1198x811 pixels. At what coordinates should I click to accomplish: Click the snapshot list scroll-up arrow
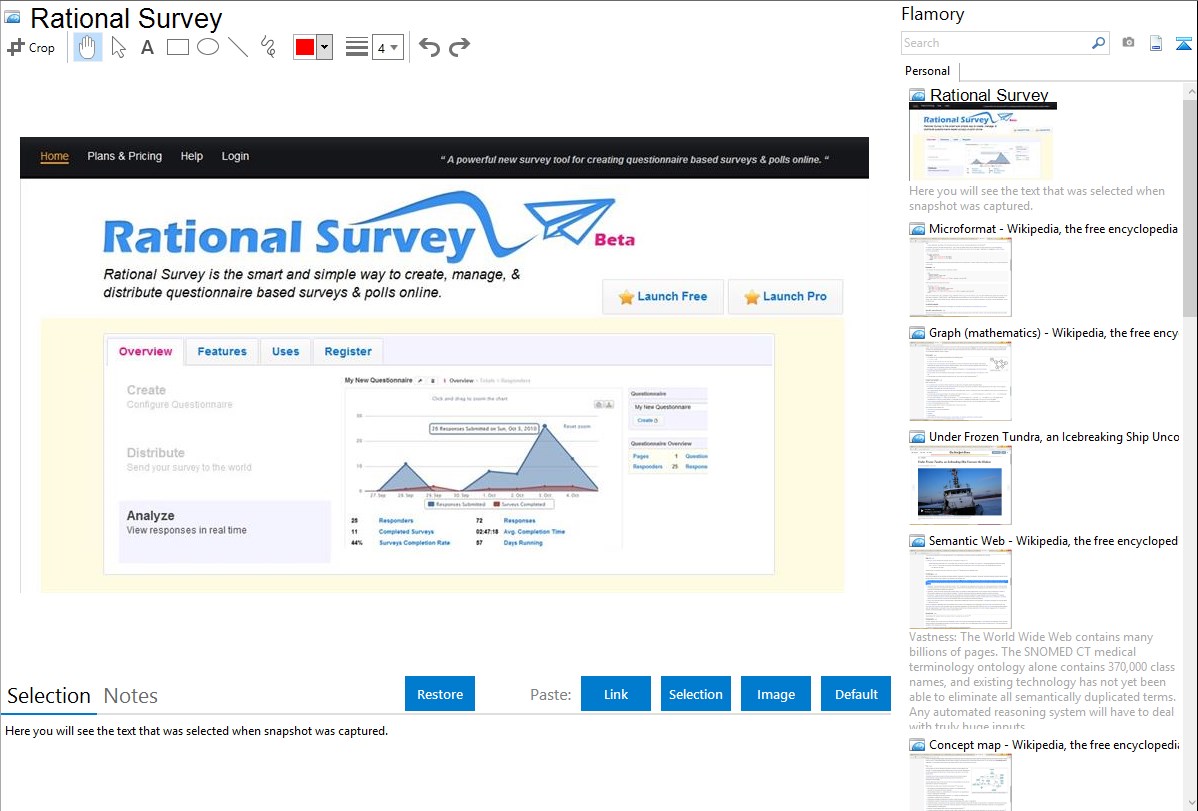click(x=1190, y=92)
